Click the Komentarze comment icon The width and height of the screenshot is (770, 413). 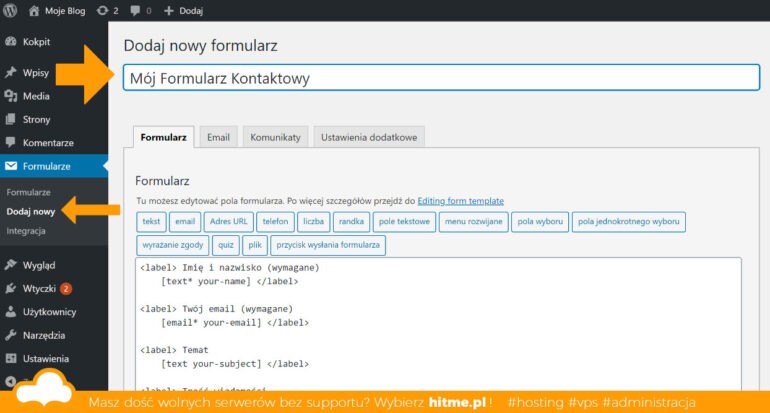tap(11, 142)
